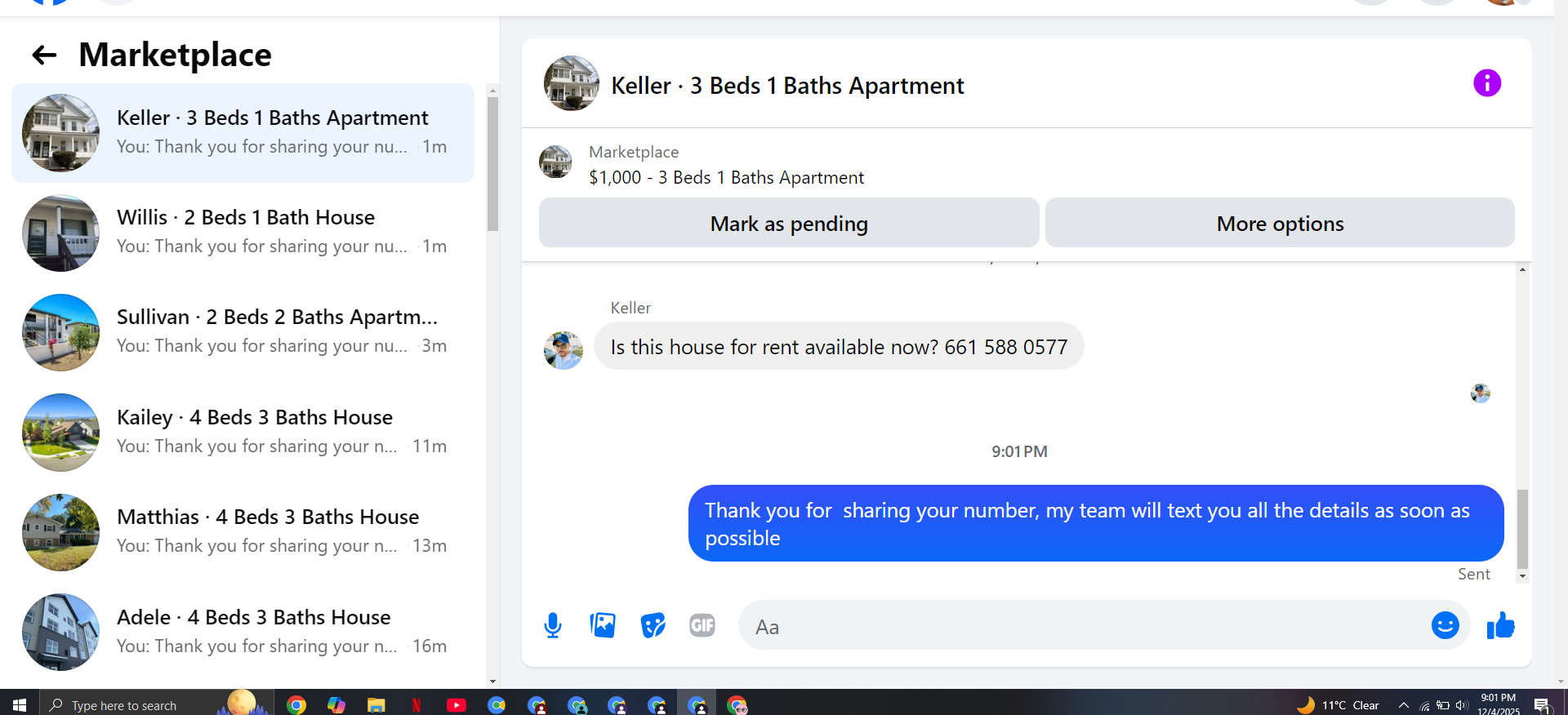Open the emoji picker smiley
This screenshot has height=715, width=1568.
click(1445, 626)
